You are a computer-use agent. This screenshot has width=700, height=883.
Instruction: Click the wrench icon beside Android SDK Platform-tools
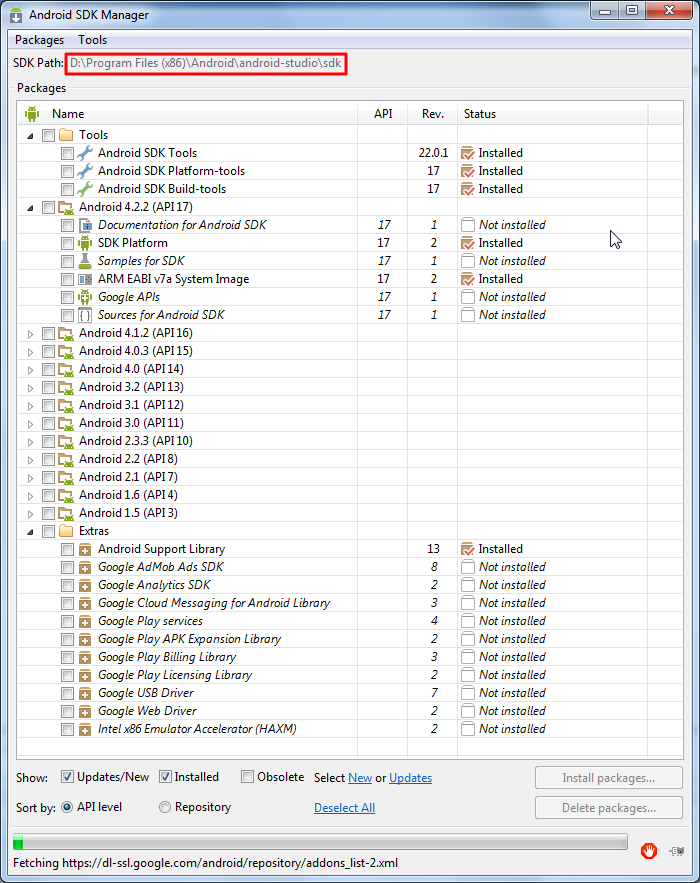point(85,171)
